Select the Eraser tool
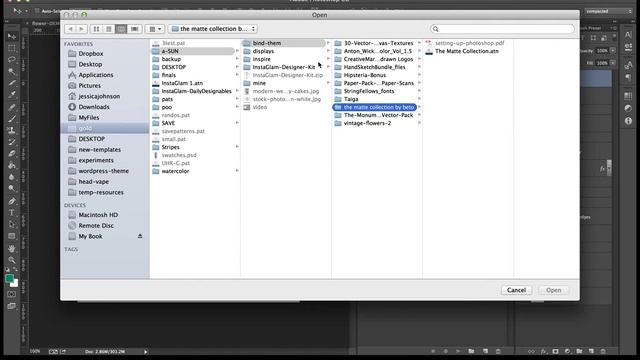Image resolution: width=640 pixels, height=360 pixels. (12, 154)
